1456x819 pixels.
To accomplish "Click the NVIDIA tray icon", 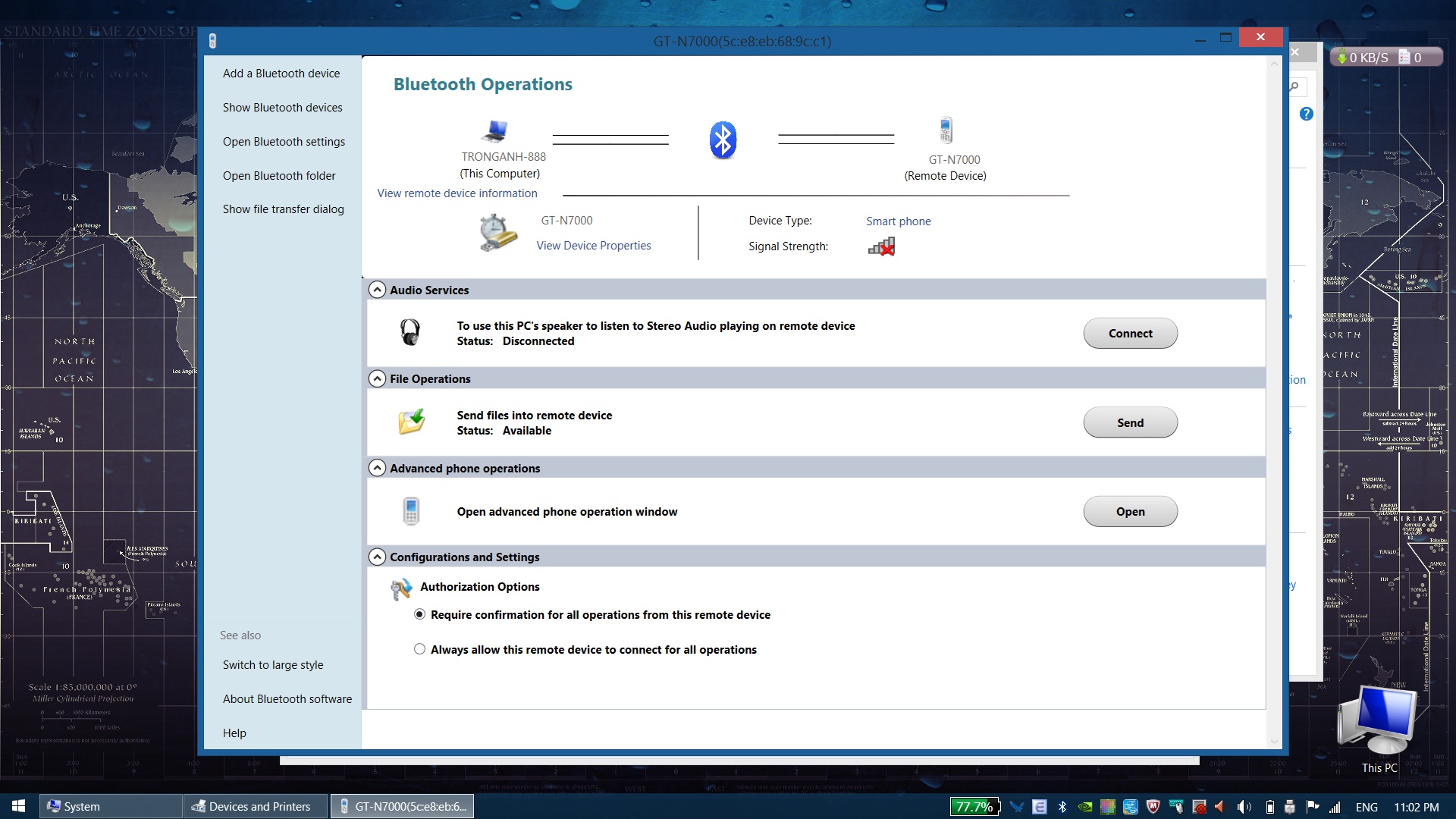I will pos(1085,807).
